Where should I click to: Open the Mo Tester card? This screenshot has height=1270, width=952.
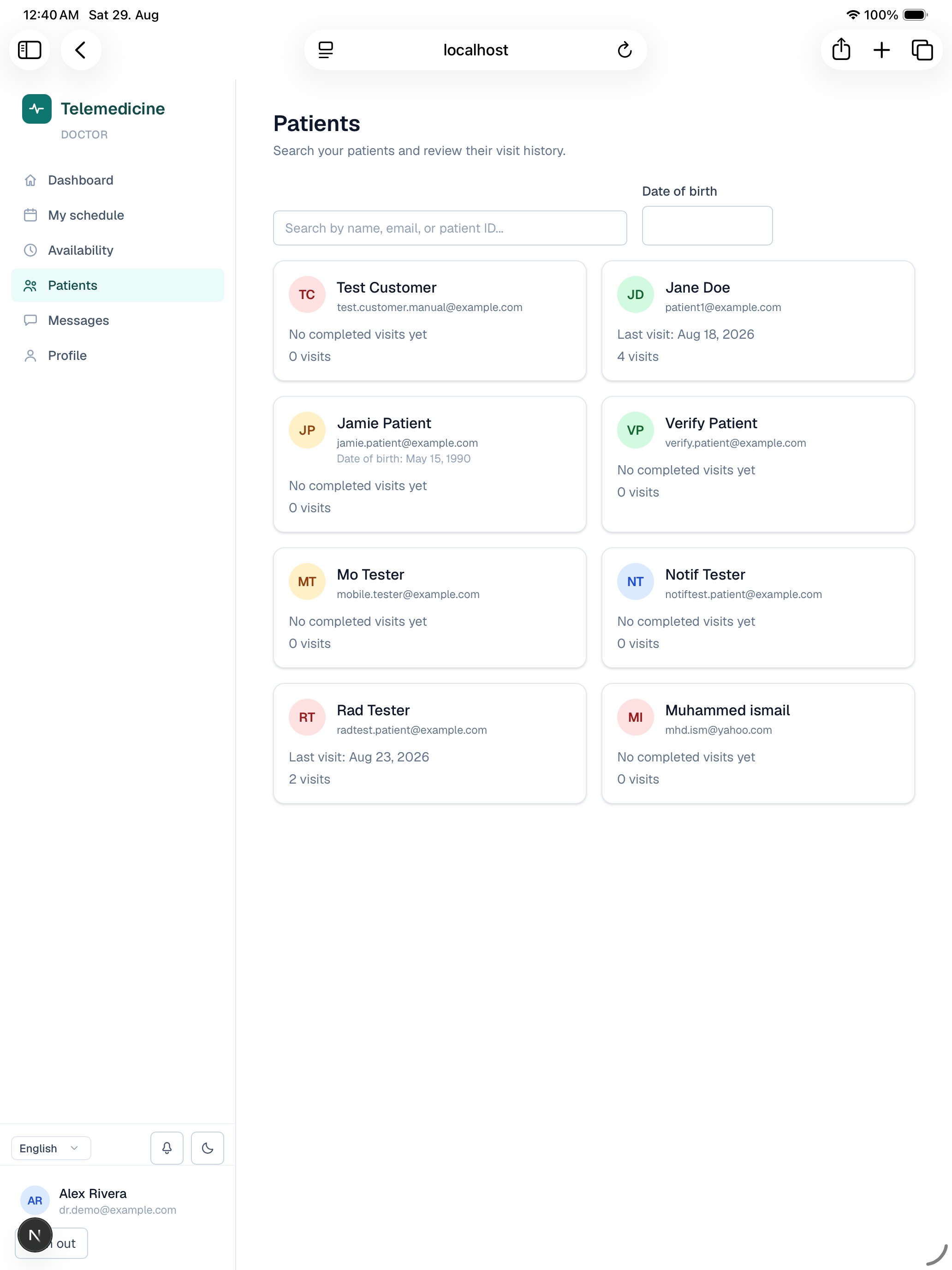point(430,607)
